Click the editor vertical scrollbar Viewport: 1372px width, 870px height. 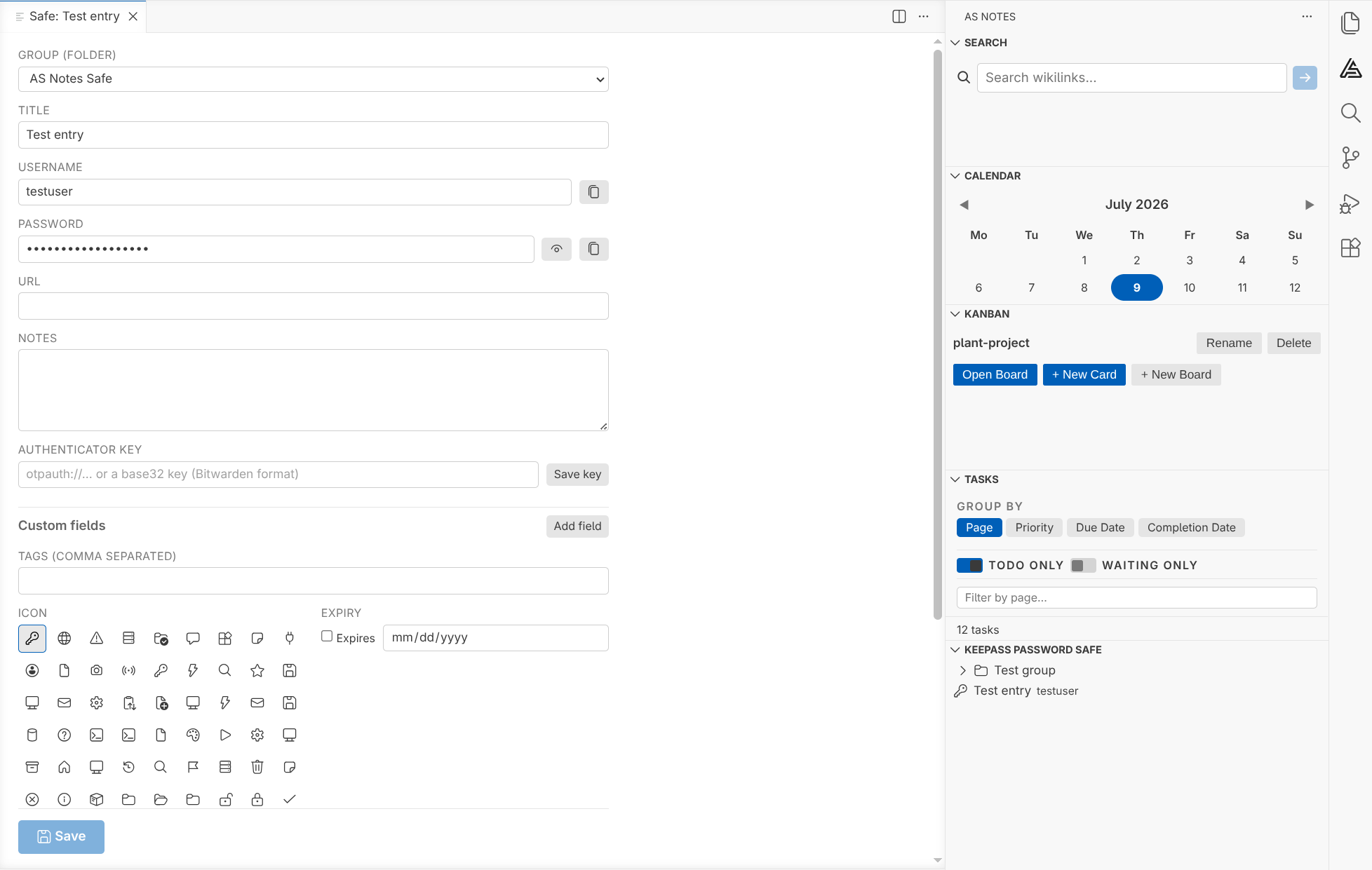pyautogui.click(x=938, y=334)
